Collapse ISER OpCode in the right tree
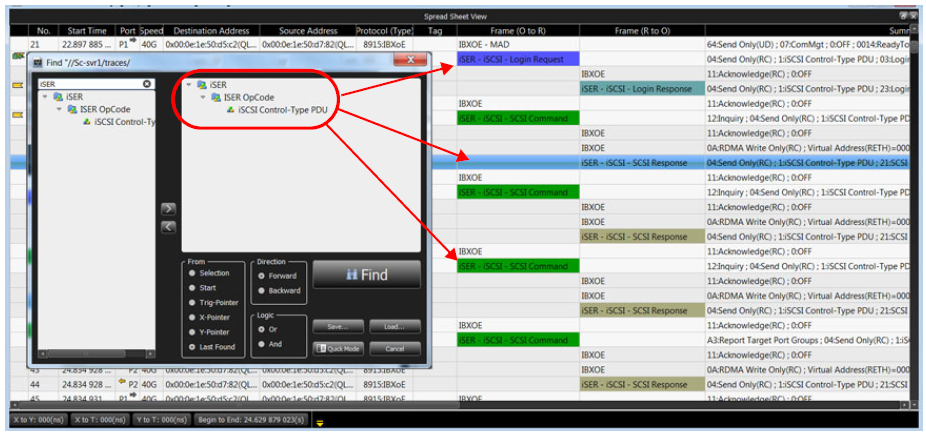926x432 pixels. [x=204, y=97]
